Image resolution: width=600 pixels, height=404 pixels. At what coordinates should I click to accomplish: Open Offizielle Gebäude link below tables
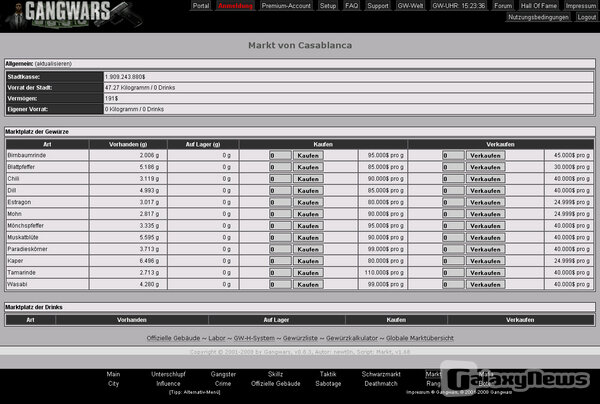pyautogui.click(x=173, y=338)
